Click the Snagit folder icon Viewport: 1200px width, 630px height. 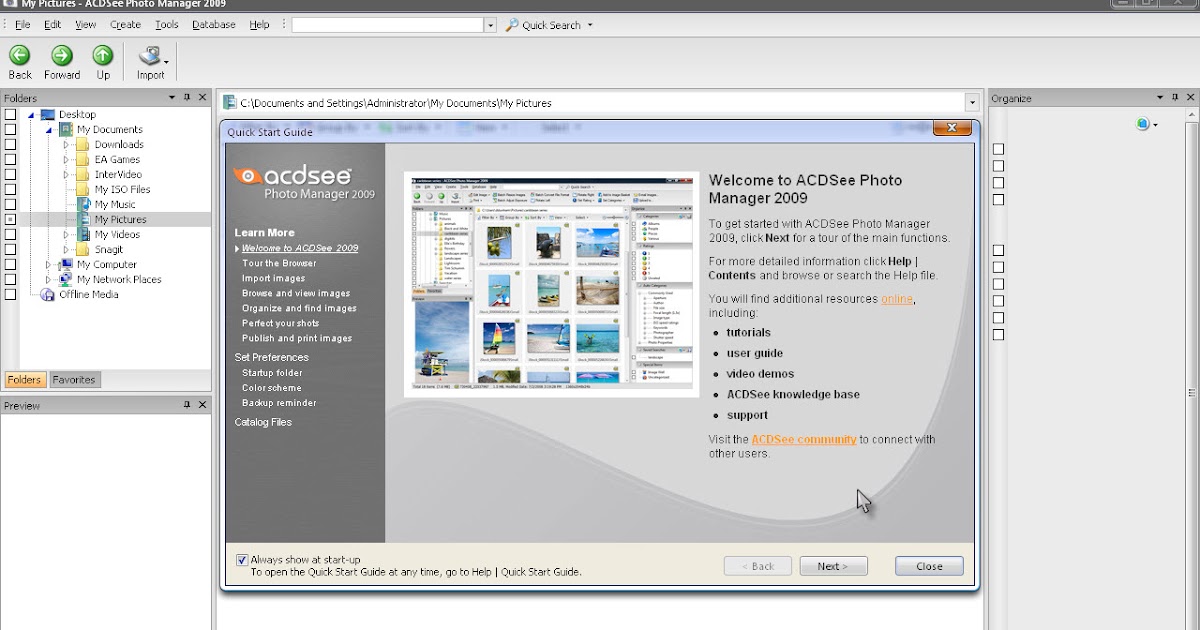pos(84,249)
